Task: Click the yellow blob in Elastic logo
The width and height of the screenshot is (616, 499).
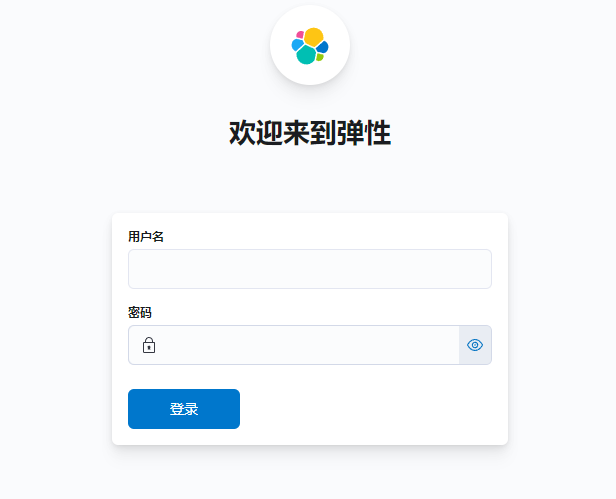Action: point(314,37)
